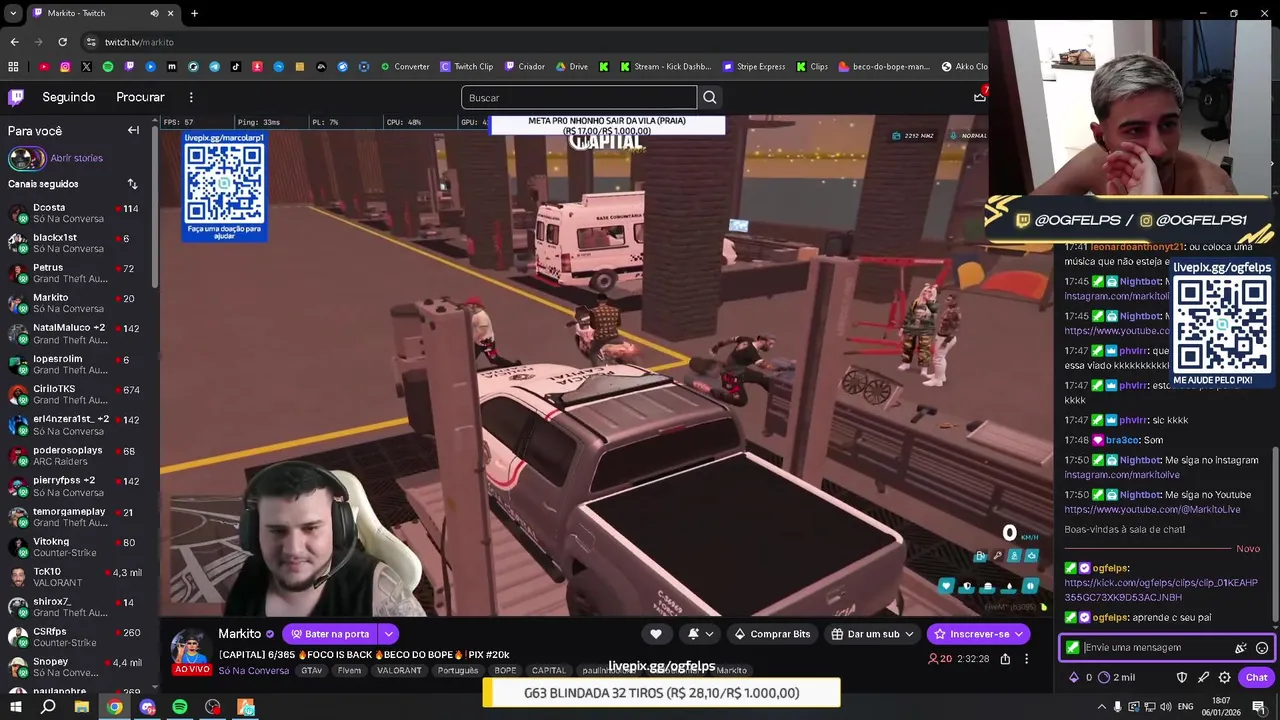
Task: Open Windows taskbar search
Action: (x=48, y=707)
